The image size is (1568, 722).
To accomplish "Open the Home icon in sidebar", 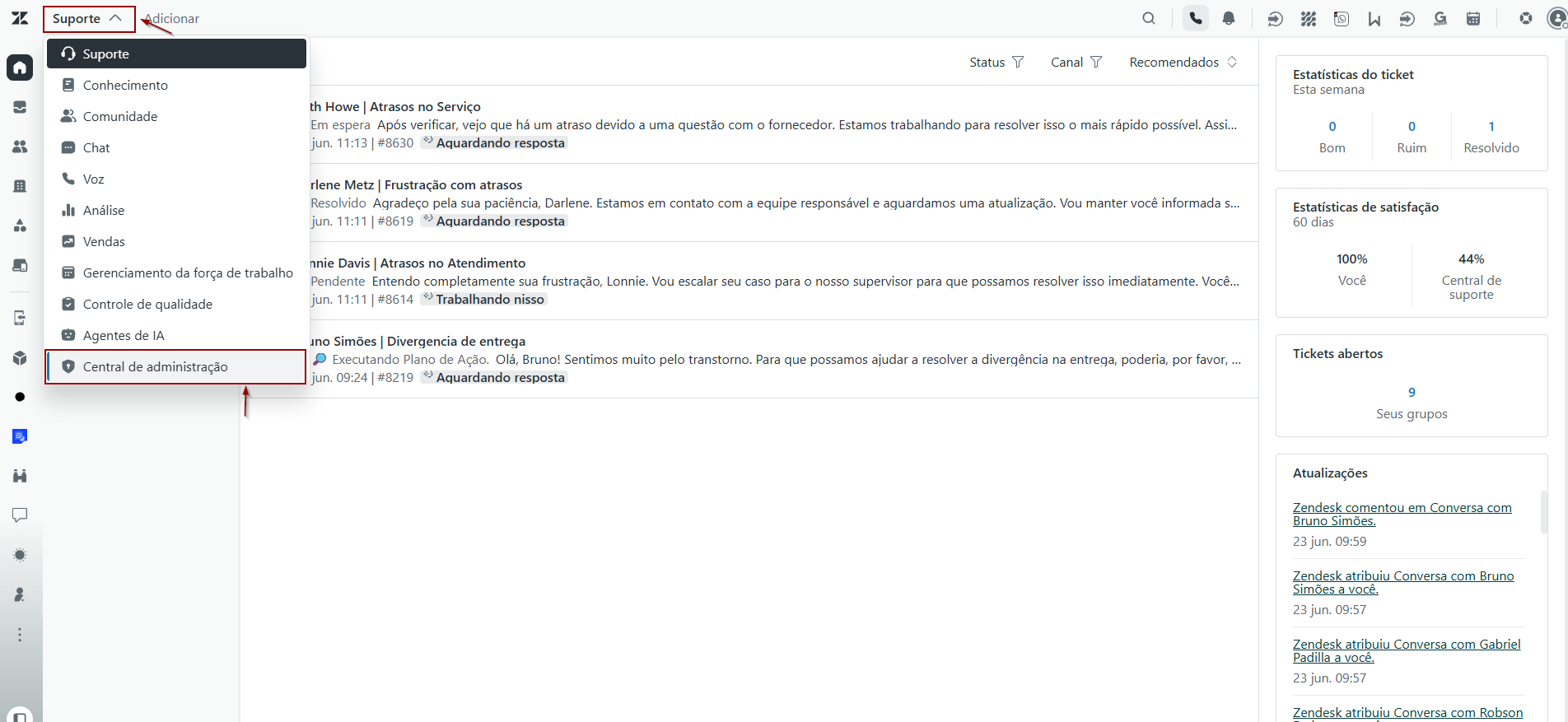I will pyautogui.click(x=20, y=68).
